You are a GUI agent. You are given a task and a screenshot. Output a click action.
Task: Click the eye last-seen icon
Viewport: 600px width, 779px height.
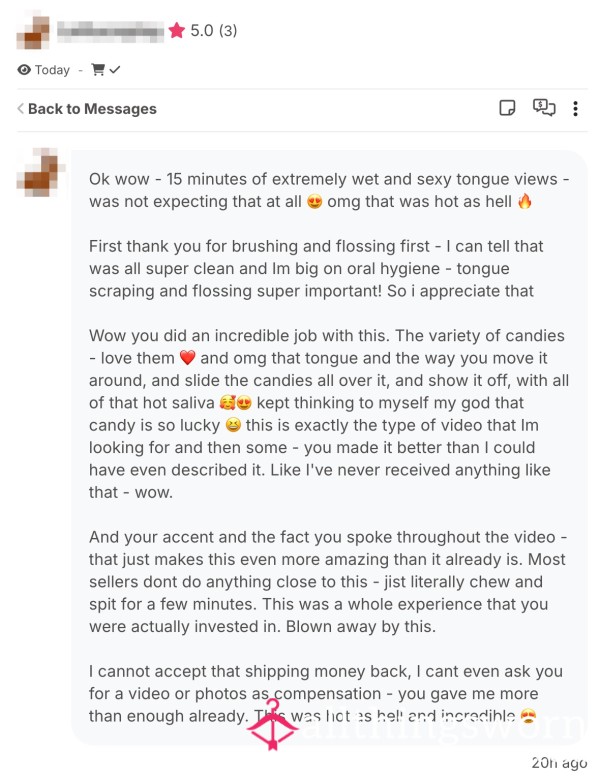tap(24, 70)
